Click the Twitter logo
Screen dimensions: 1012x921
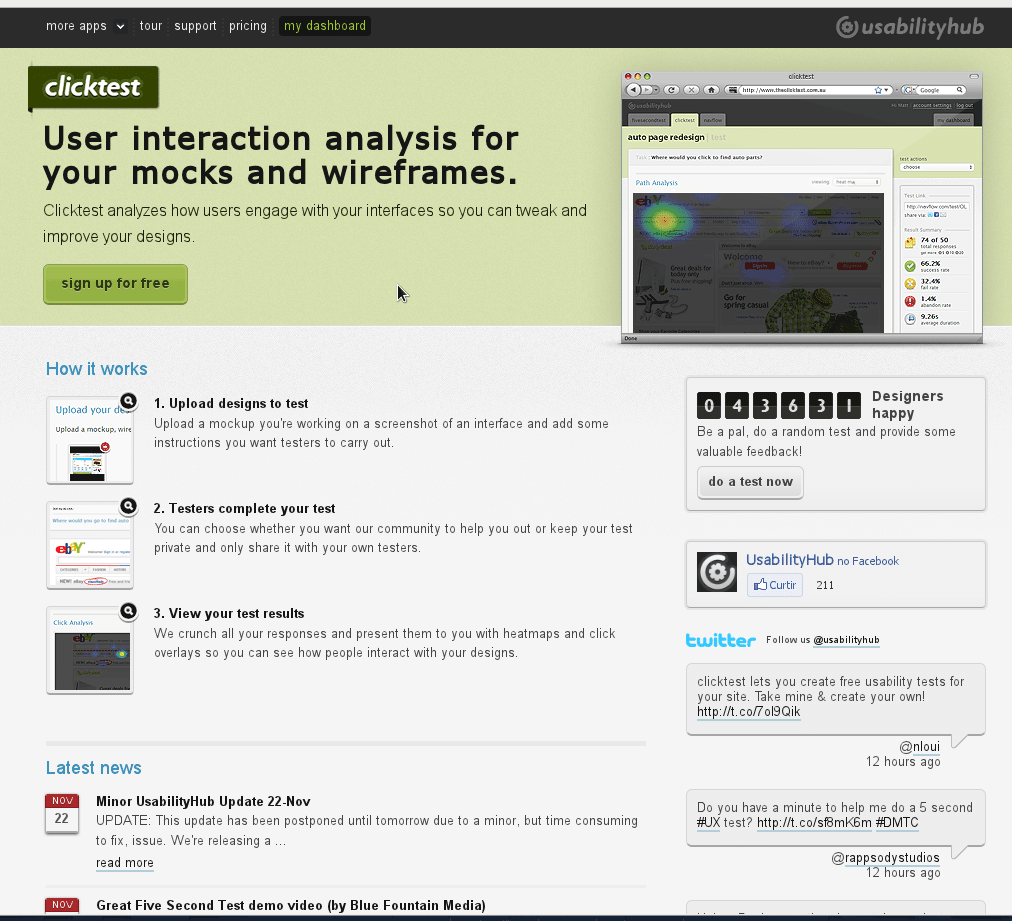click(720, 640)
